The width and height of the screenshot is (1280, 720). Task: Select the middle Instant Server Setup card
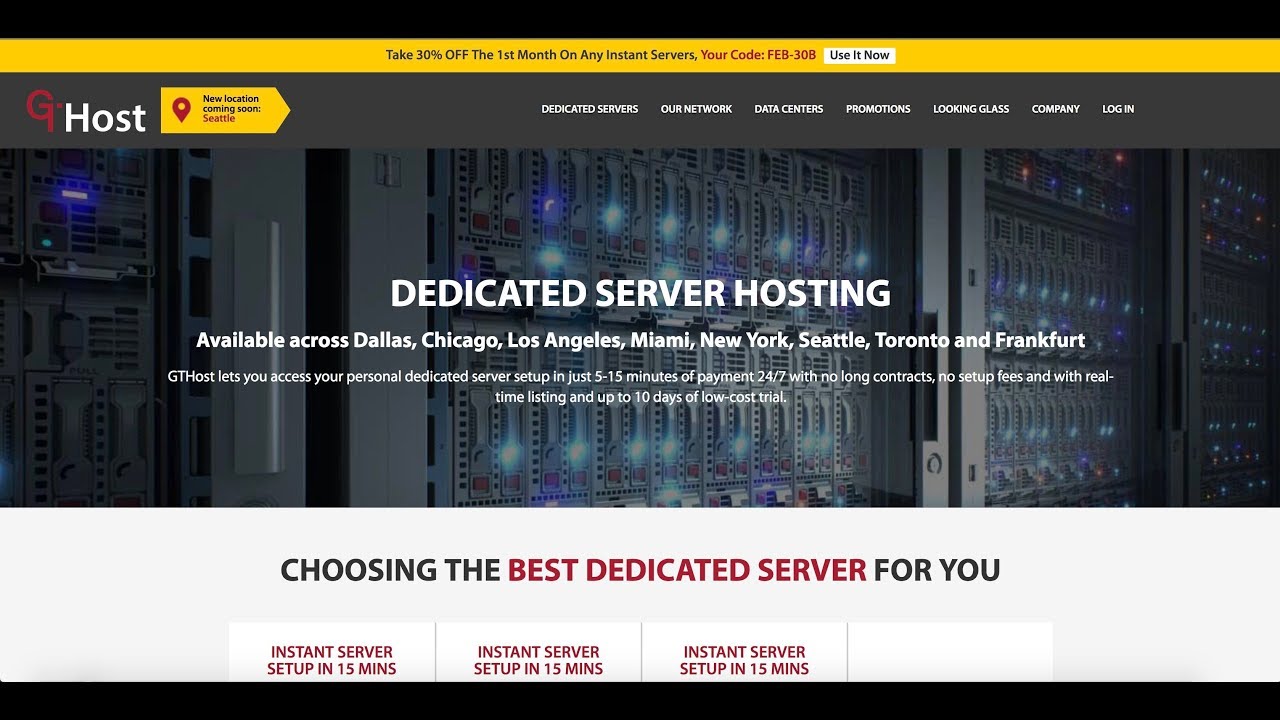538,652
